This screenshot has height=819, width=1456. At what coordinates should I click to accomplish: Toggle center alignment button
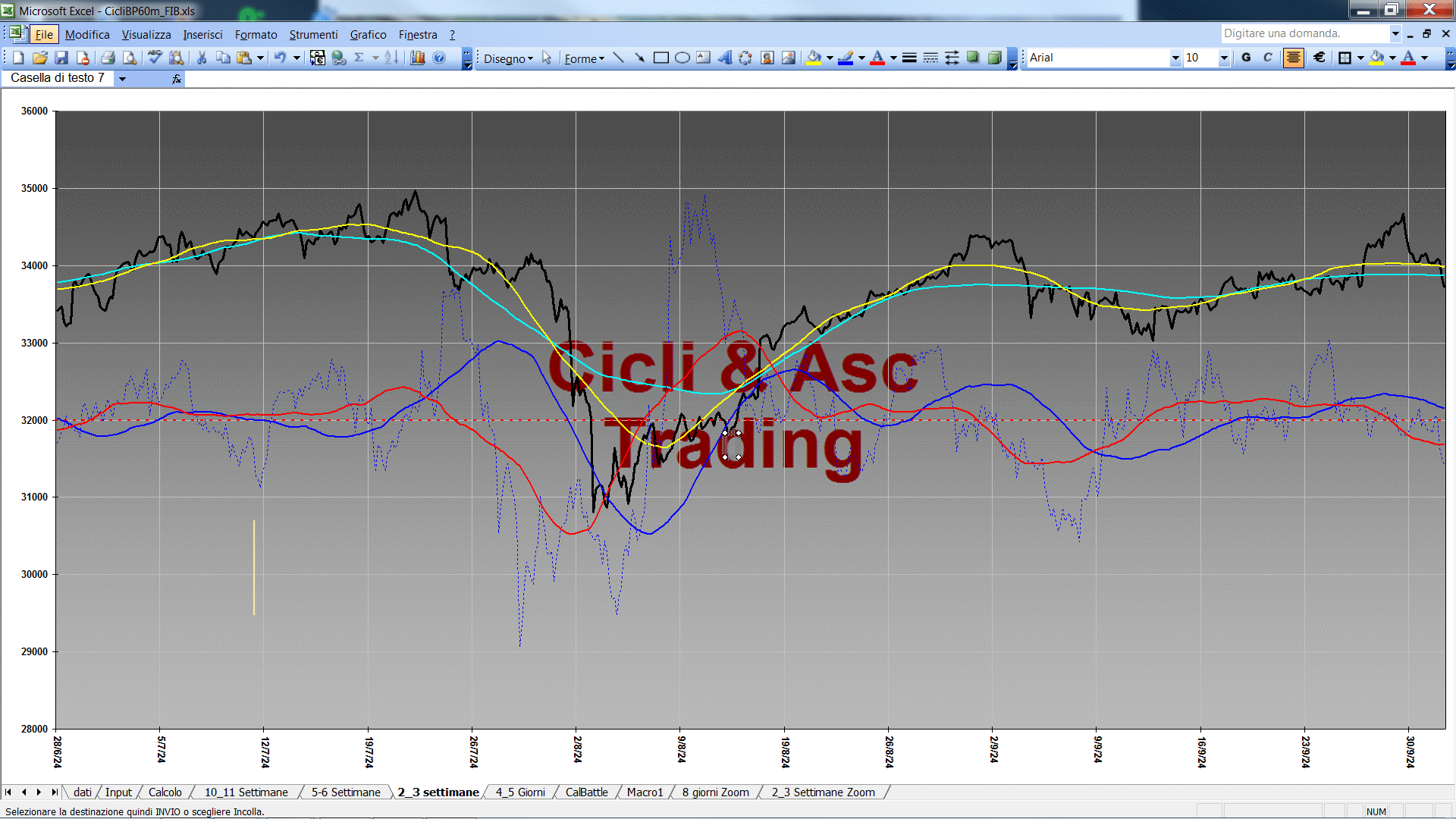click(1293, 58)
